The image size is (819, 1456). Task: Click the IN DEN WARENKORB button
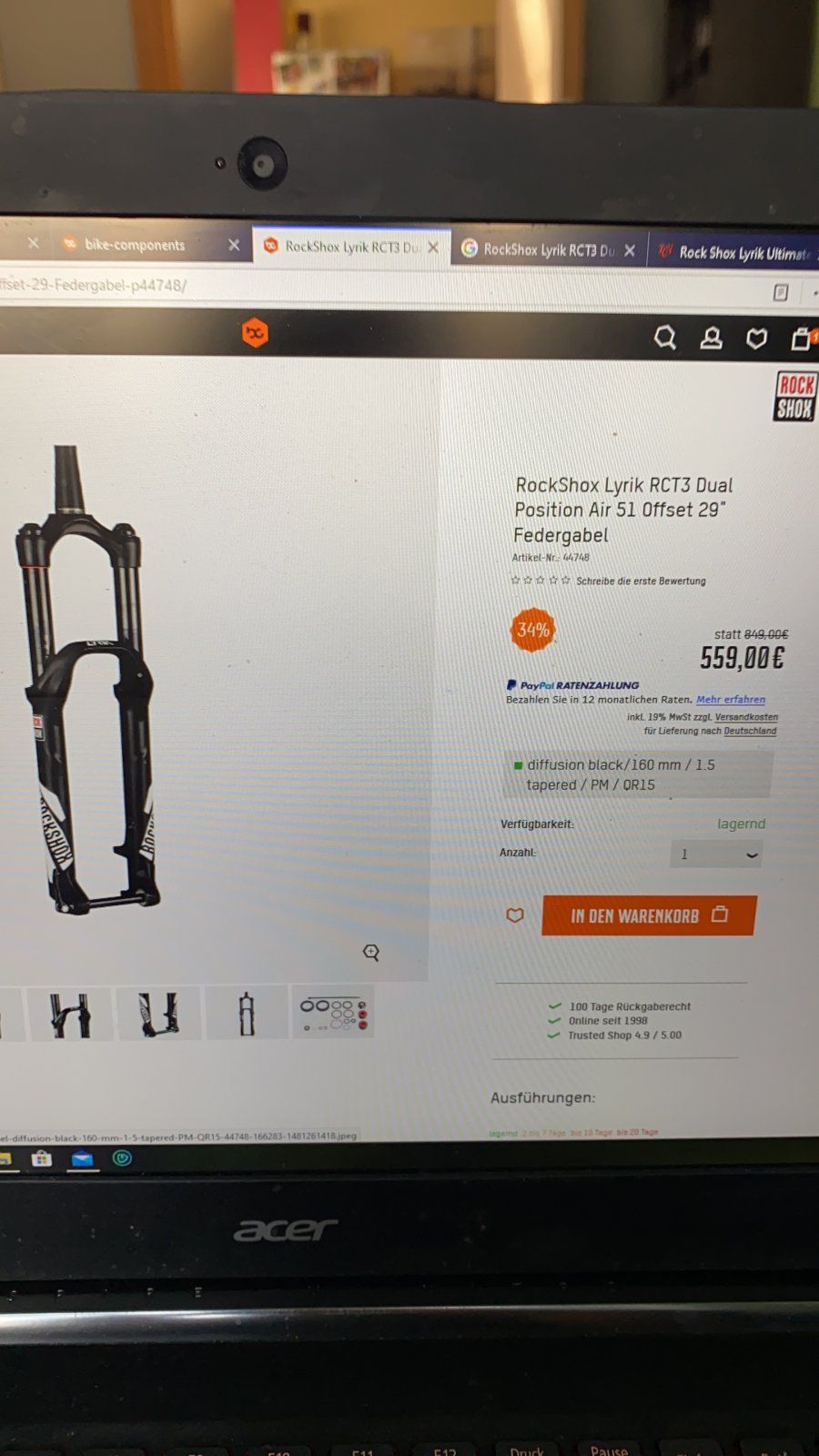pyautogui.click(x=649, y=915)
